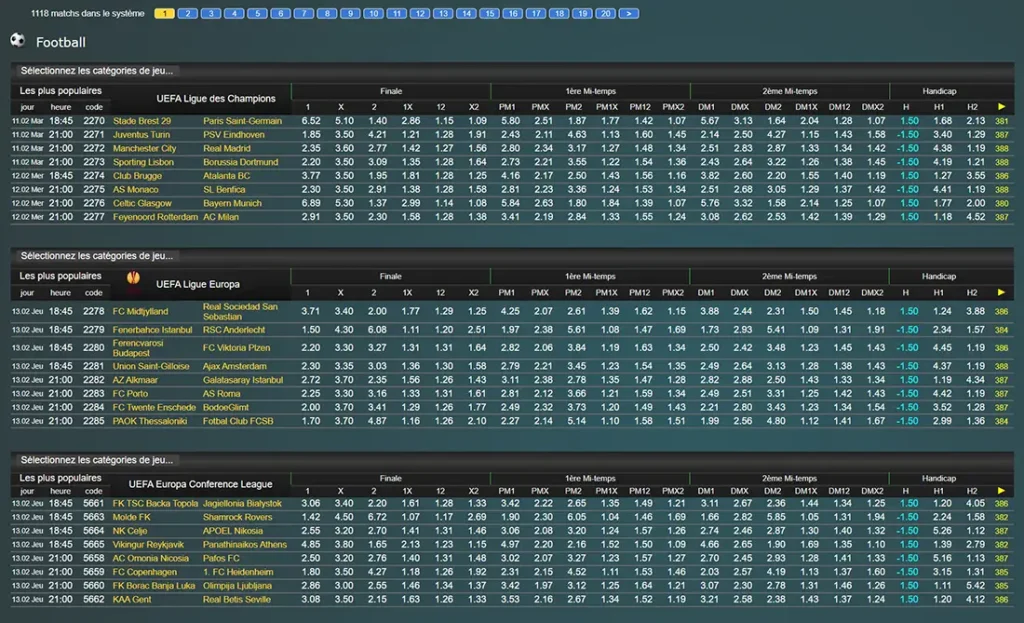The height and width of the screenshot is (623, 1024).
Task: Go to next page with the > button
Action: (x=629, y=14)
